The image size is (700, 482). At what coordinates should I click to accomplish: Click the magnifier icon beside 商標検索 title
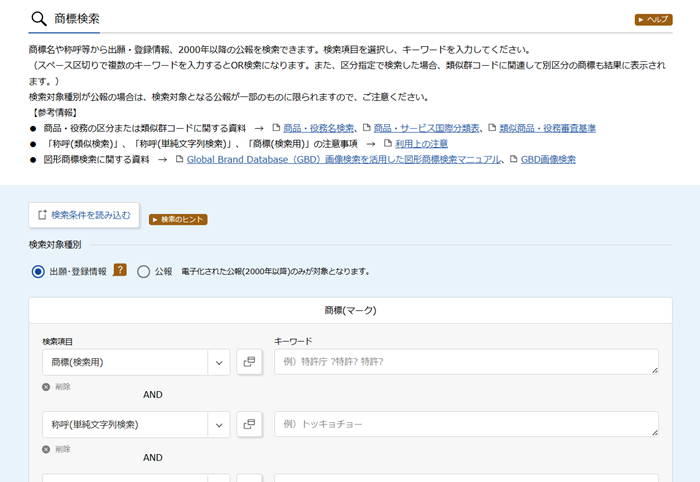39,19
